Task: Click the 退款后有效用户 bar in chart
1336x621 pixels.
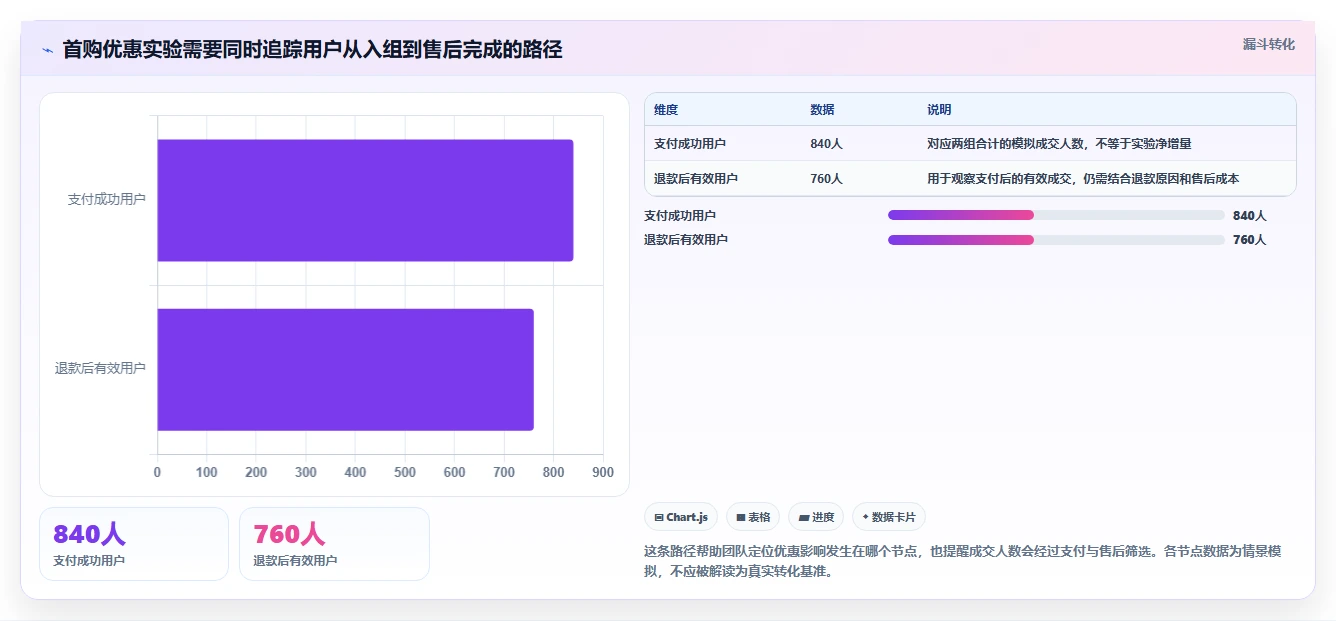Action: (345, 369)
